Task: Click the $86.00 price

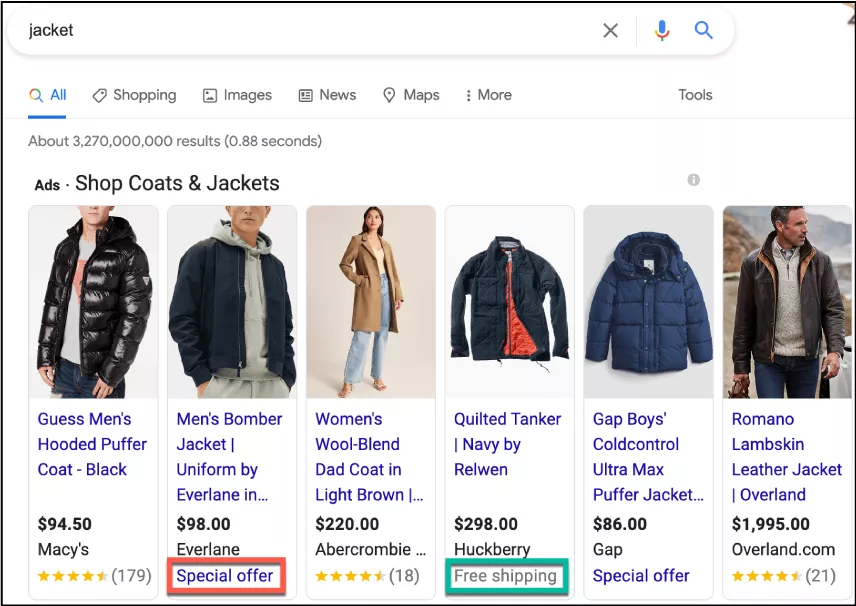Action: pos(620,524)
